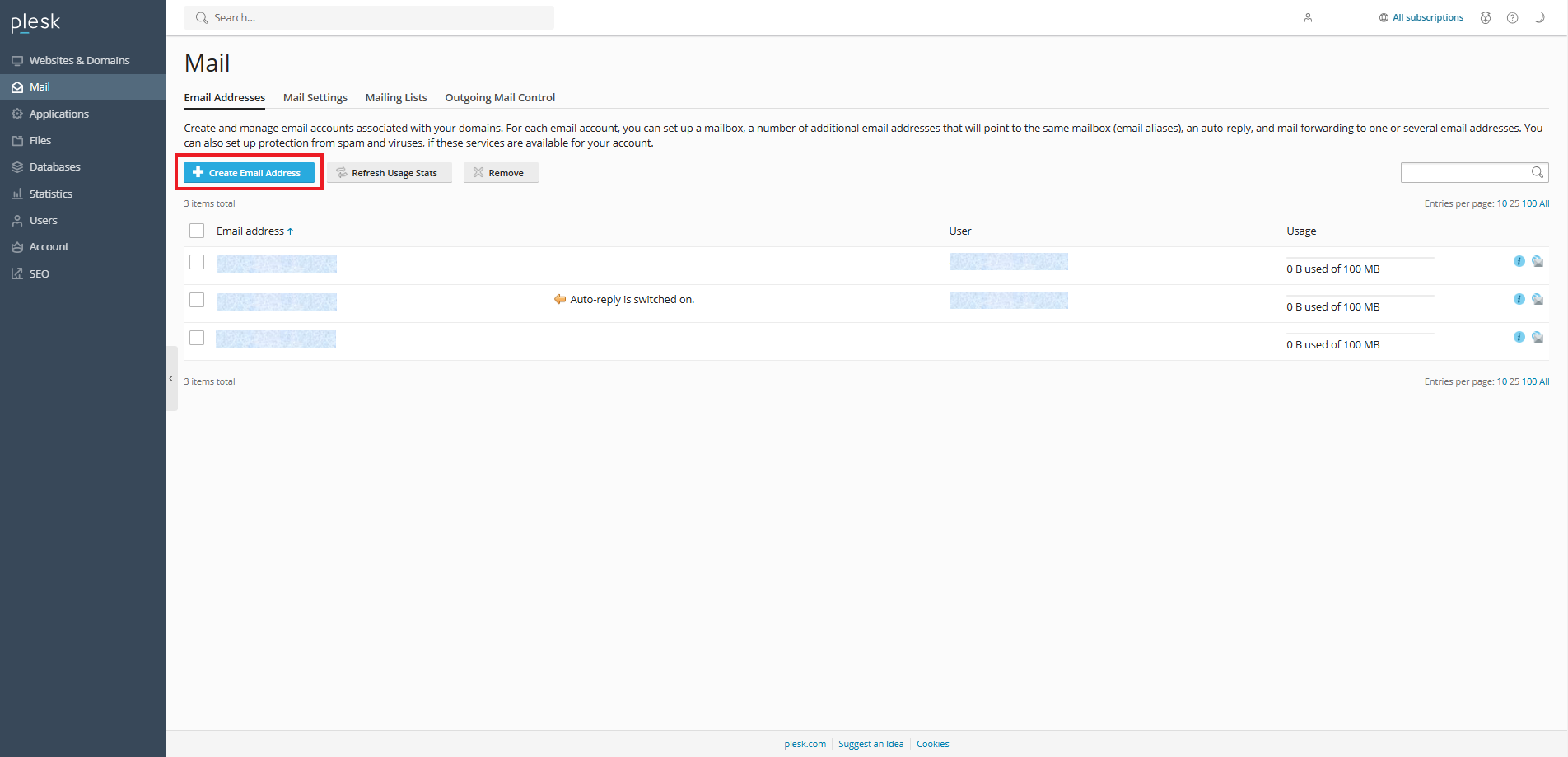Tick the select-all checkbox in table header
The image size is (1568, 757).
[197, 231]
